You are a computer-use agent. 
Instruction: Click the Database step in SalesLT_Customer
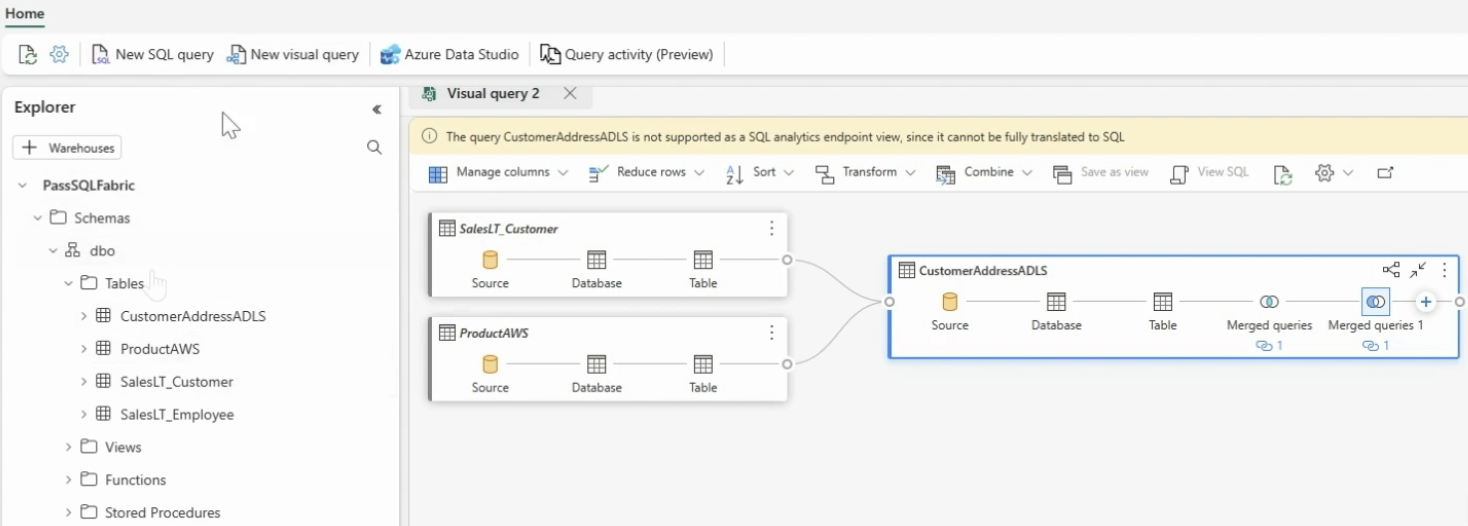597,269
